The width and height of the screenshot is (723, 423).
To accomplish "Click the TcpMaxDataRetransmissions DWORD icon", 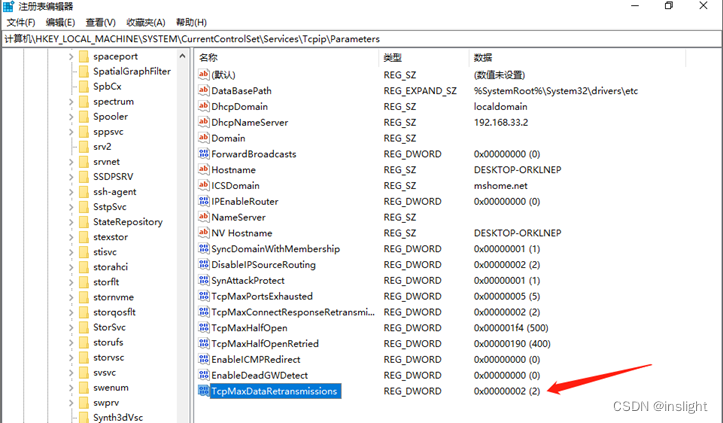I will [203, 391].
